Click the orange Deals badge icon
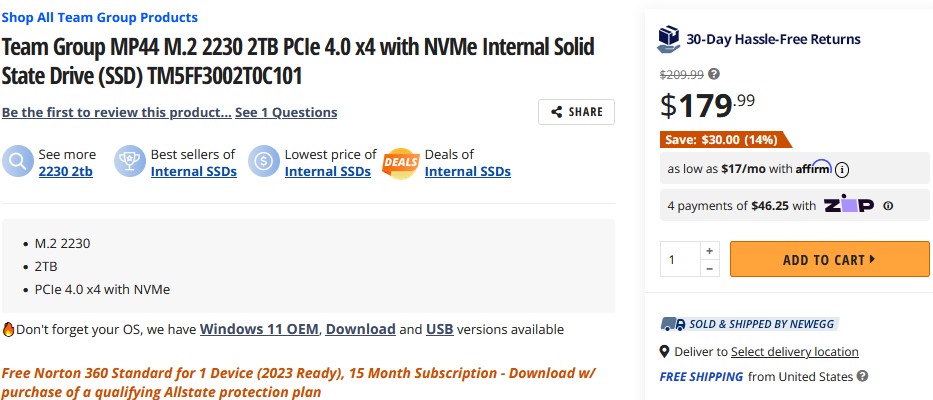Screen dimensions: 933x400 [x=401, y=162]
